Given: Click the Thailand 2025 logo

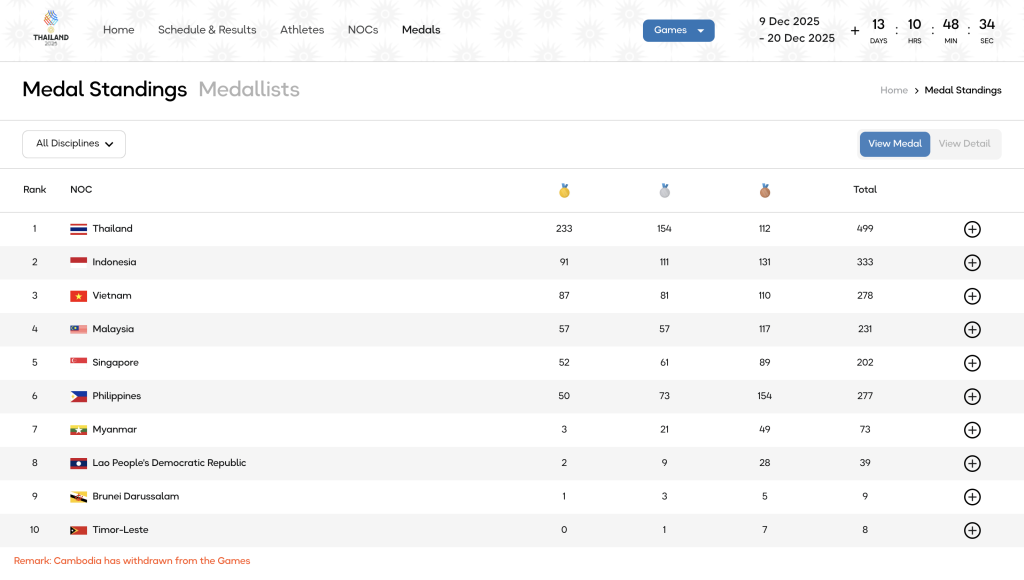Looking at the screenshot, I should click(x=51, y=29).
